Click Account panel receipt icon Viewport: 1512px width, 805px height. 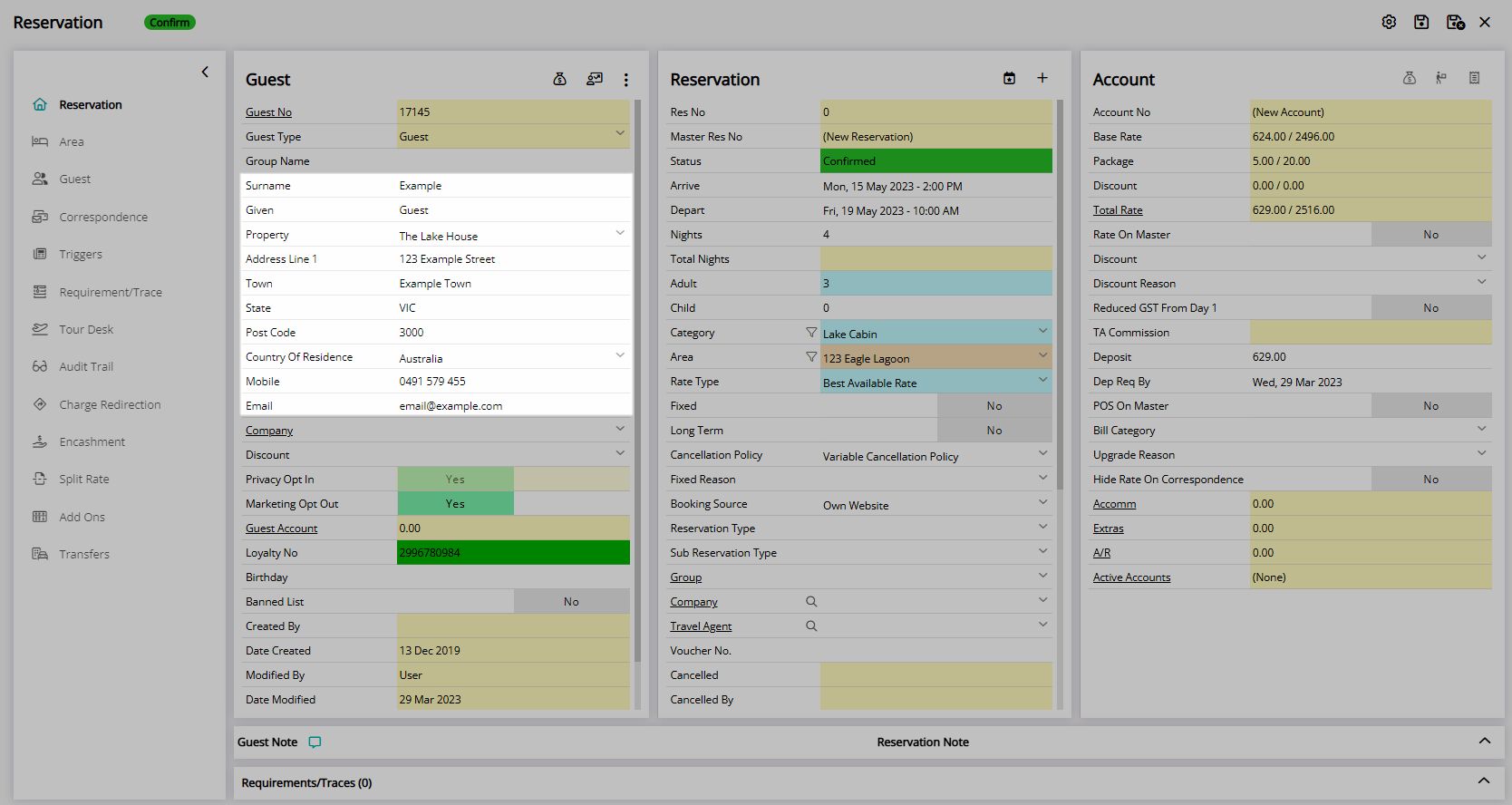1475,78
